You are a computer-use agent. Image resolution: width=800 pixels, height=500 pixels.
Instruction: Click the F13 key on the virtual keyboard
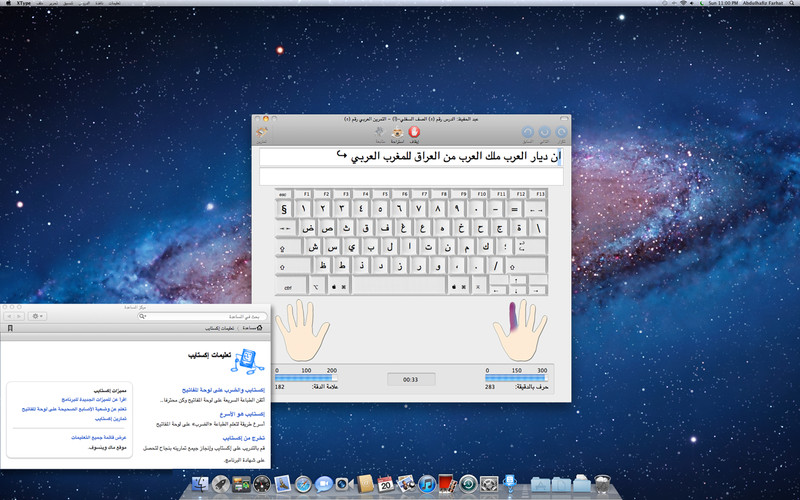[540, 194]
